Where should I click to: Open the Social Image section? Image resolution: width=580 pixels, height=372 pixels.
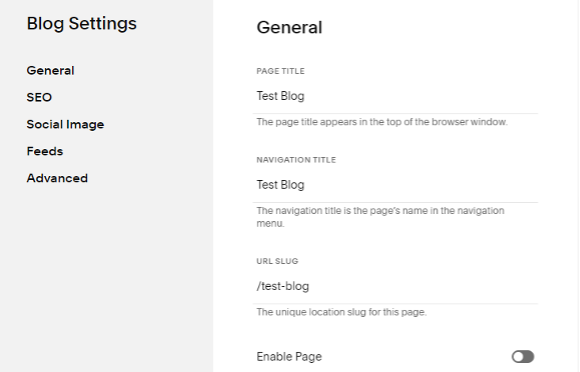point(65,124)
